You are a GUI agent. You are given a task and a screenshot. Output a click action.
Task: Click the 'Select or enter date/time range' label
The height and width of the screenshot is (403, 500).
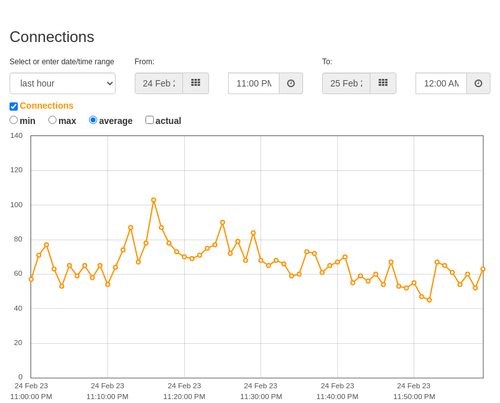[62, 62]
